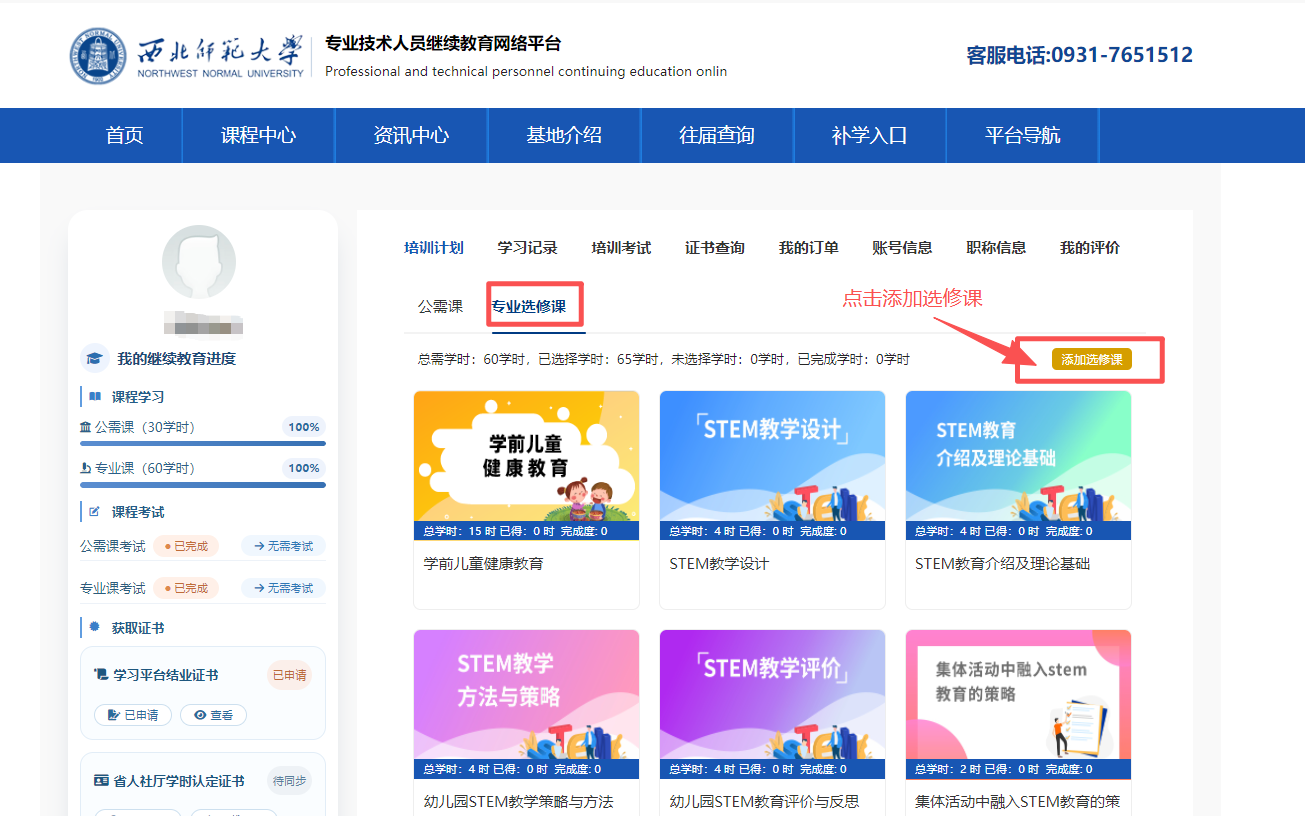Go to the 我的订单 tab
This screenshot has height=816, width=1305.
point(809,248)
